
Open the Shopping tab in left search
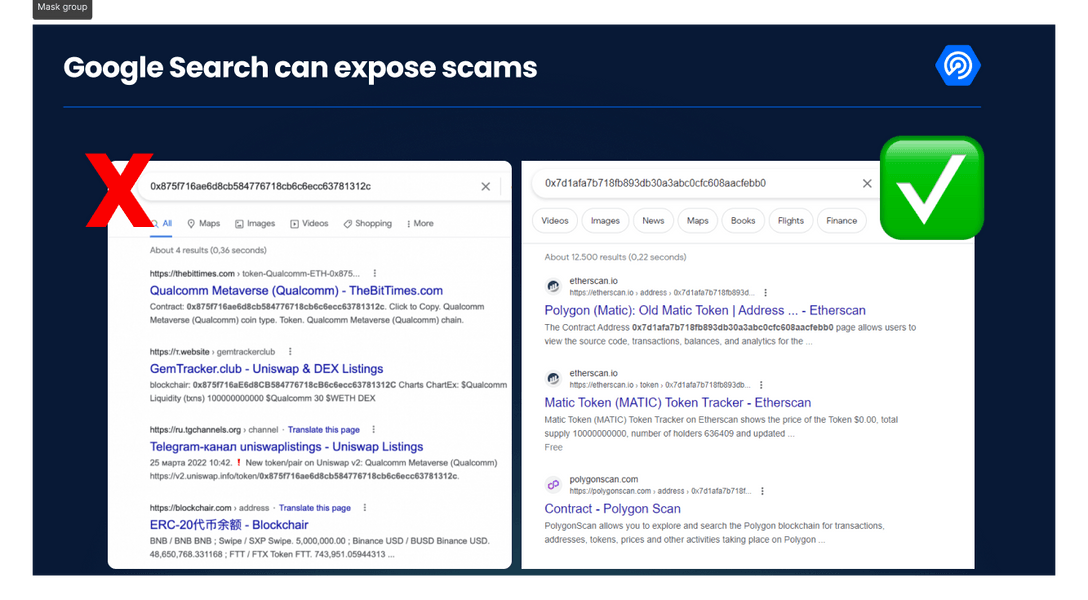[367, 223]
